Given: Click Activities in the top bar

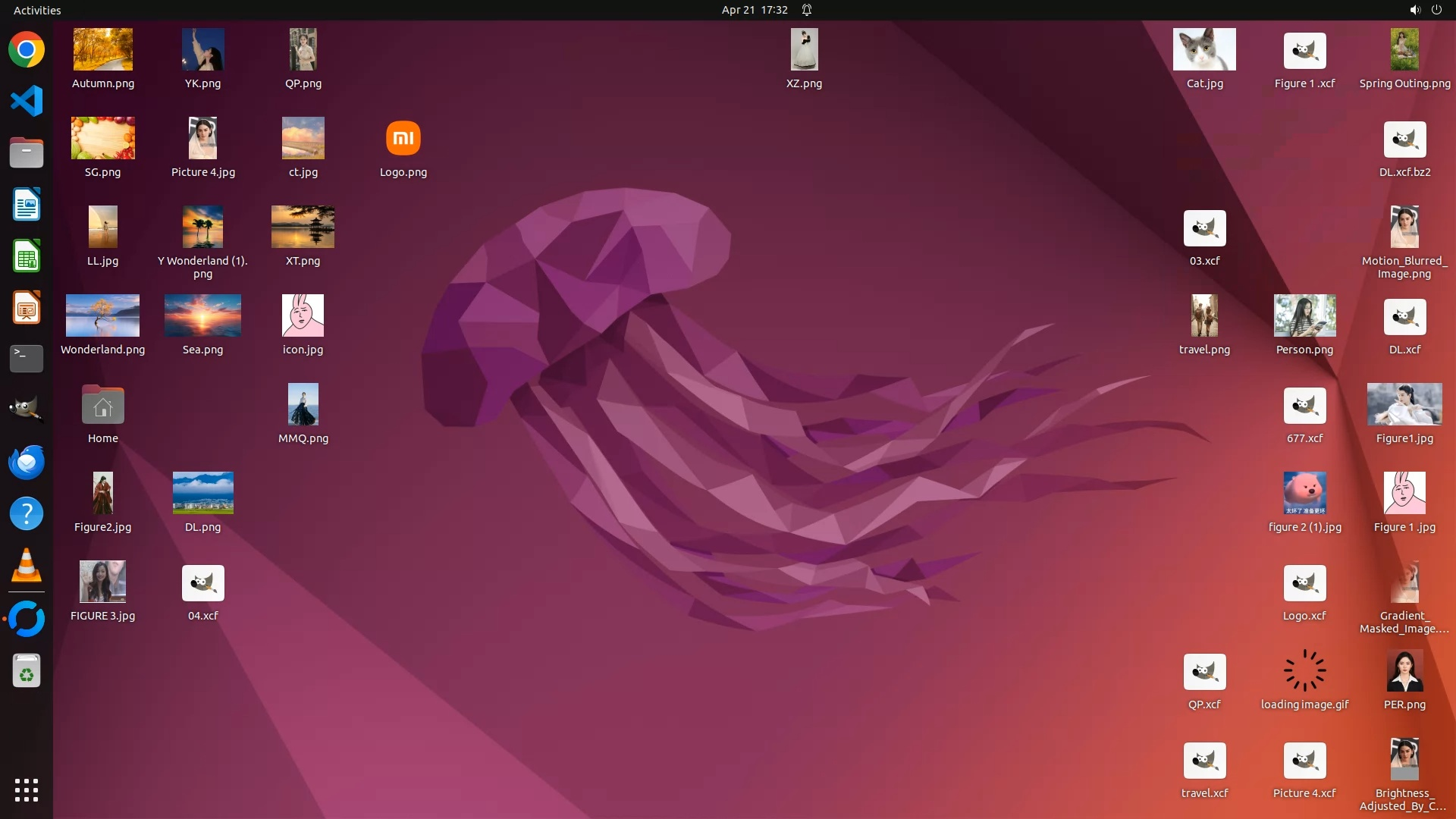Looking at the screenshot, I should pyautogui.click(x=37, y=10).
